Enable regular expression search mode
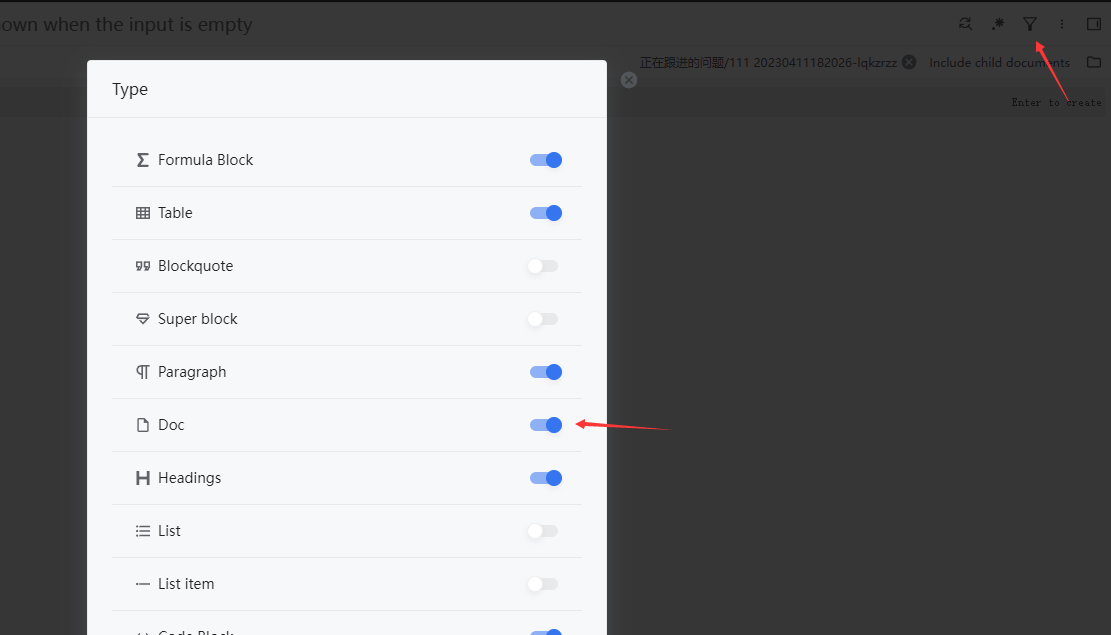 996,23
